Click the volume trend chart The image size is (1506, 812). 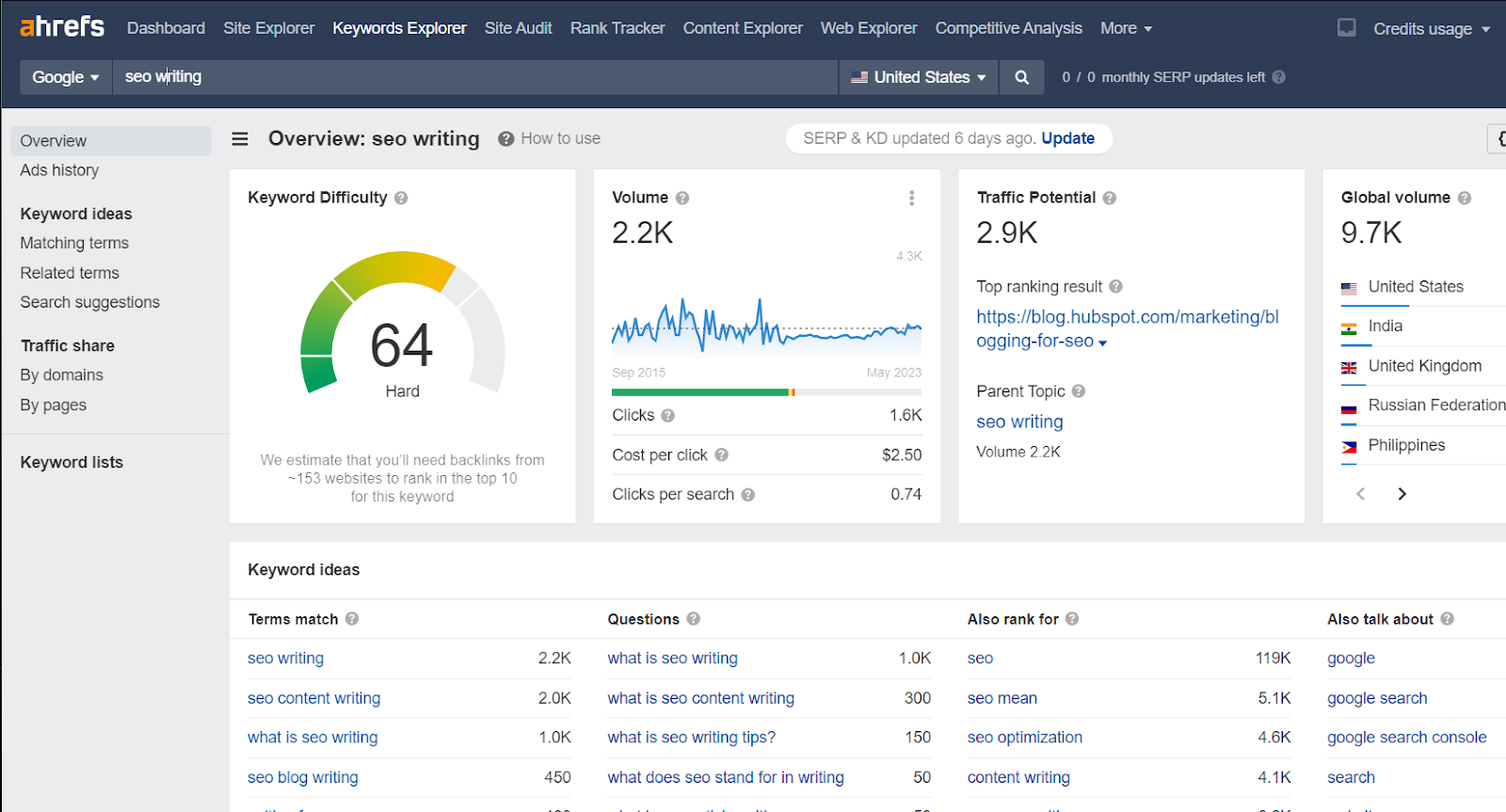point(767,325)
